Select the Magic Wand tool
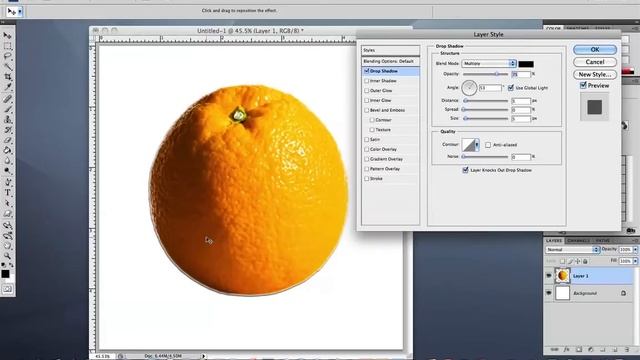Screen dimensions: 640x360 [7, 66]
